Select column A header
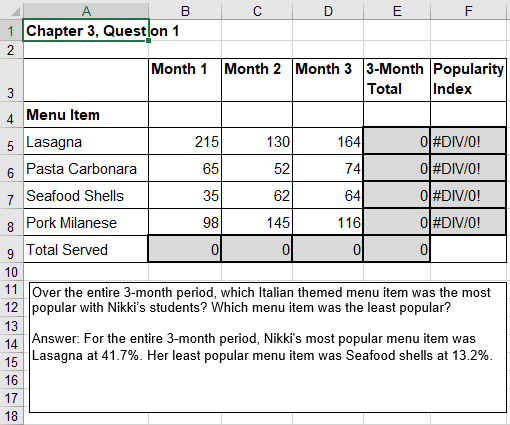This screenshot has height=425, width=510. pyautogui.click(x=86, y=11)
